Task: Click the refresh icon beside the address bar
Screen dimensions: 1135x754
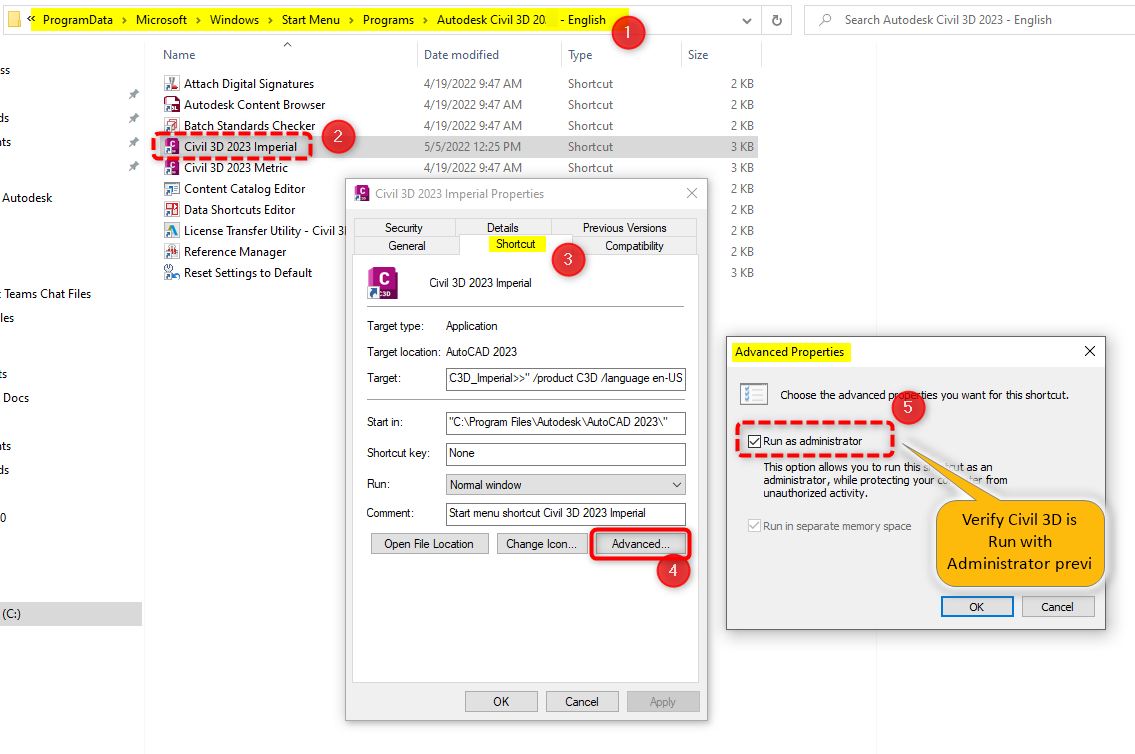Action: tap(777, 19)
